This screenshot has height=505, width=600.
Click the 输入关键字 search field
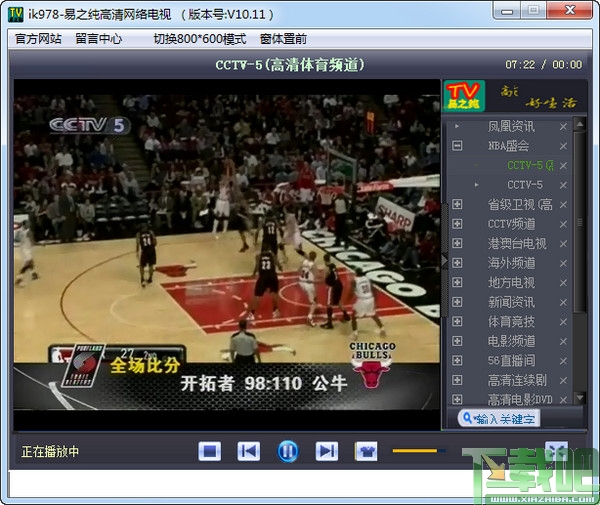coord(499,419)
